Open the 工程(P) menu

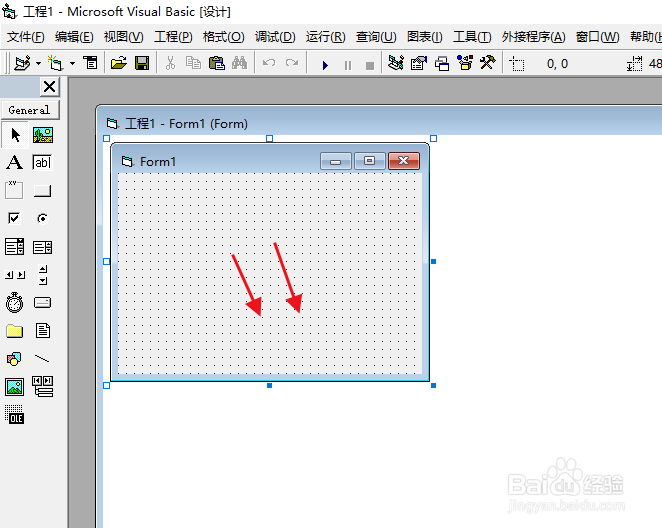(173, 37)
